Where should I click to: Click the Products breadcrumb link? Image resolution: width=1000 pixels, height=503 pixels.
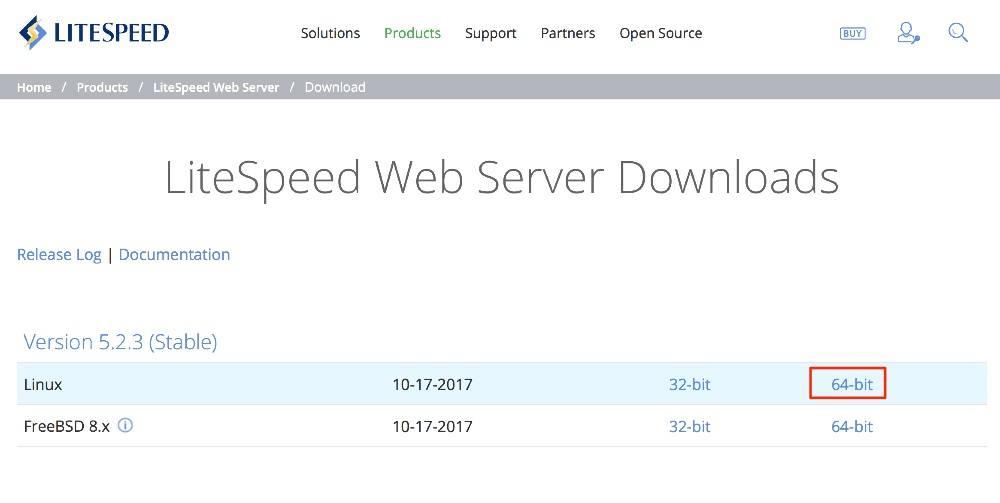(102, 87)
